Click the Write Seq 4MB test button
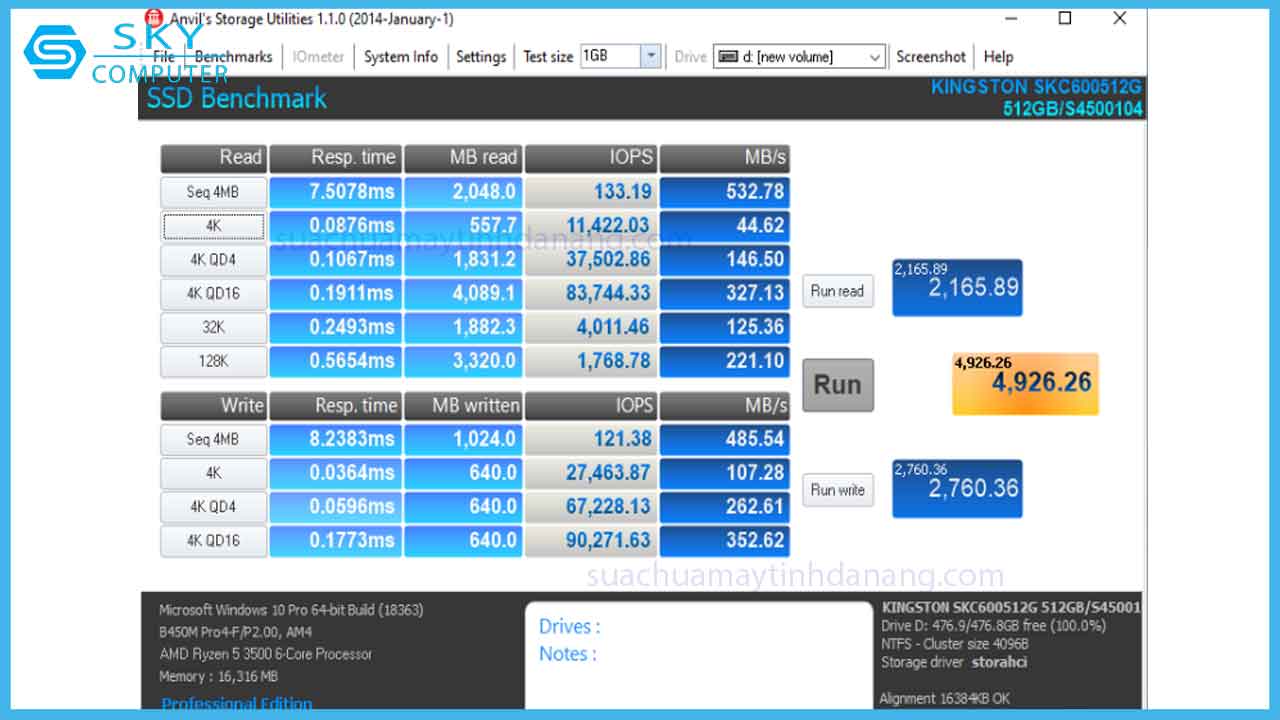This screenshot has height=720, width=1280. pos(213,439)
